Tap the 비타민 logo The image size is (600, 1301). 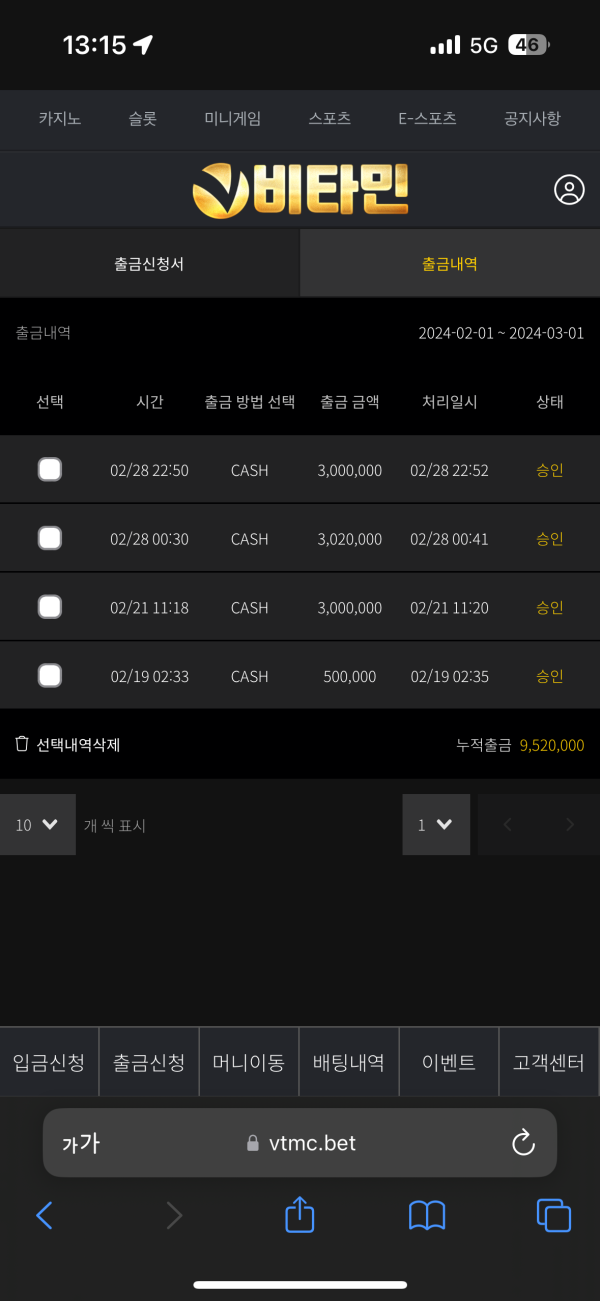(300, 190)
